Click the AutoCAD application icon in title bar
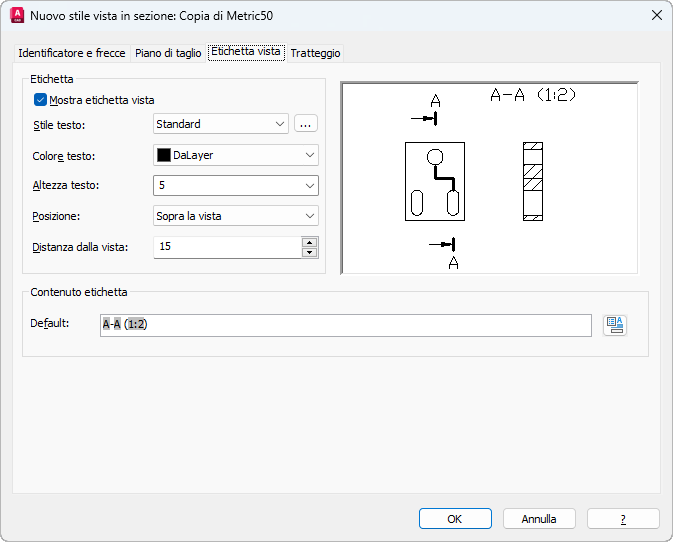This screenshot has width=673, height=542. point(17,15)
